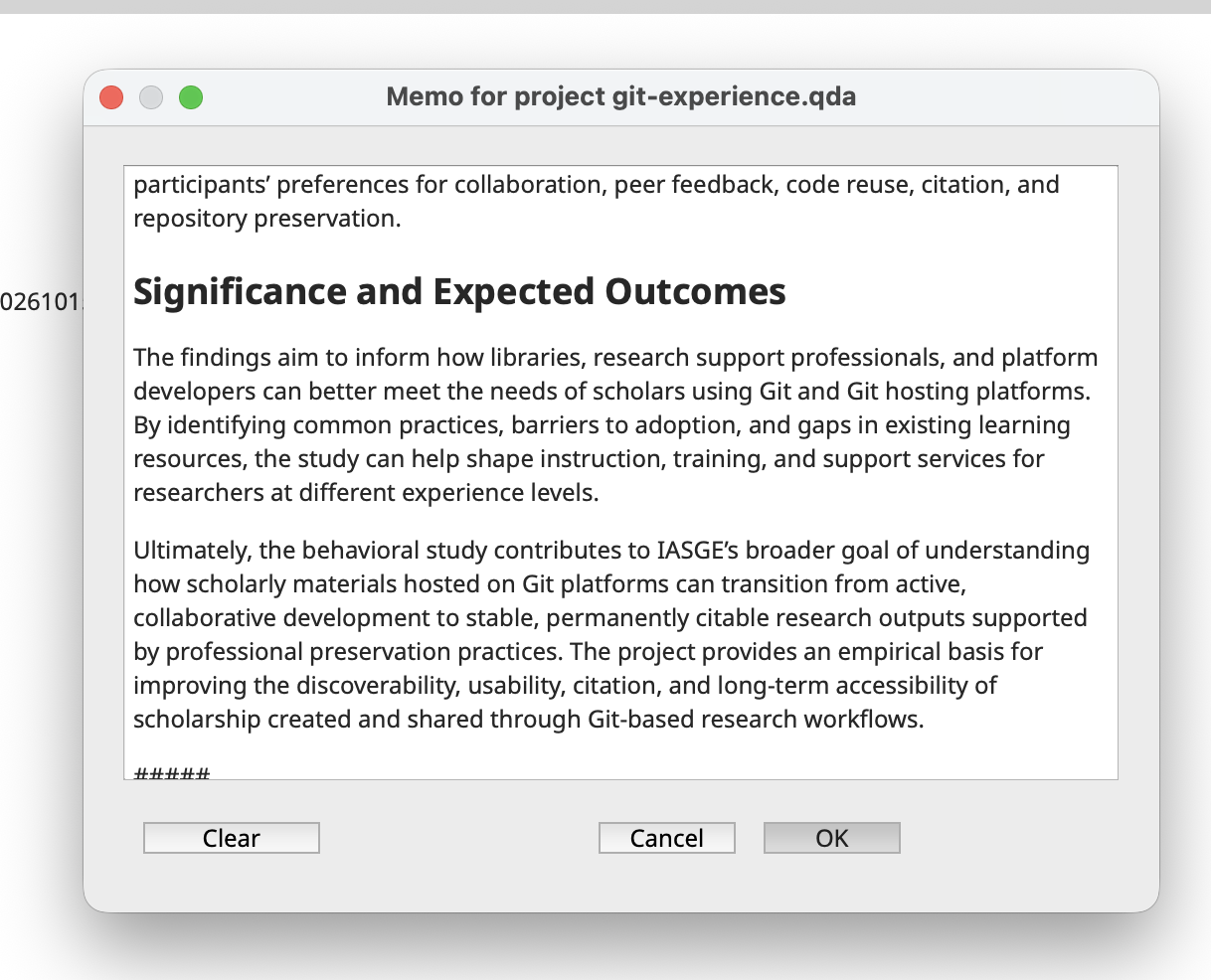The image size is (1211, 980).
Task: Click paragraph beginning 'Ultimately, the behavioral study'
Action: pos(611,634)
